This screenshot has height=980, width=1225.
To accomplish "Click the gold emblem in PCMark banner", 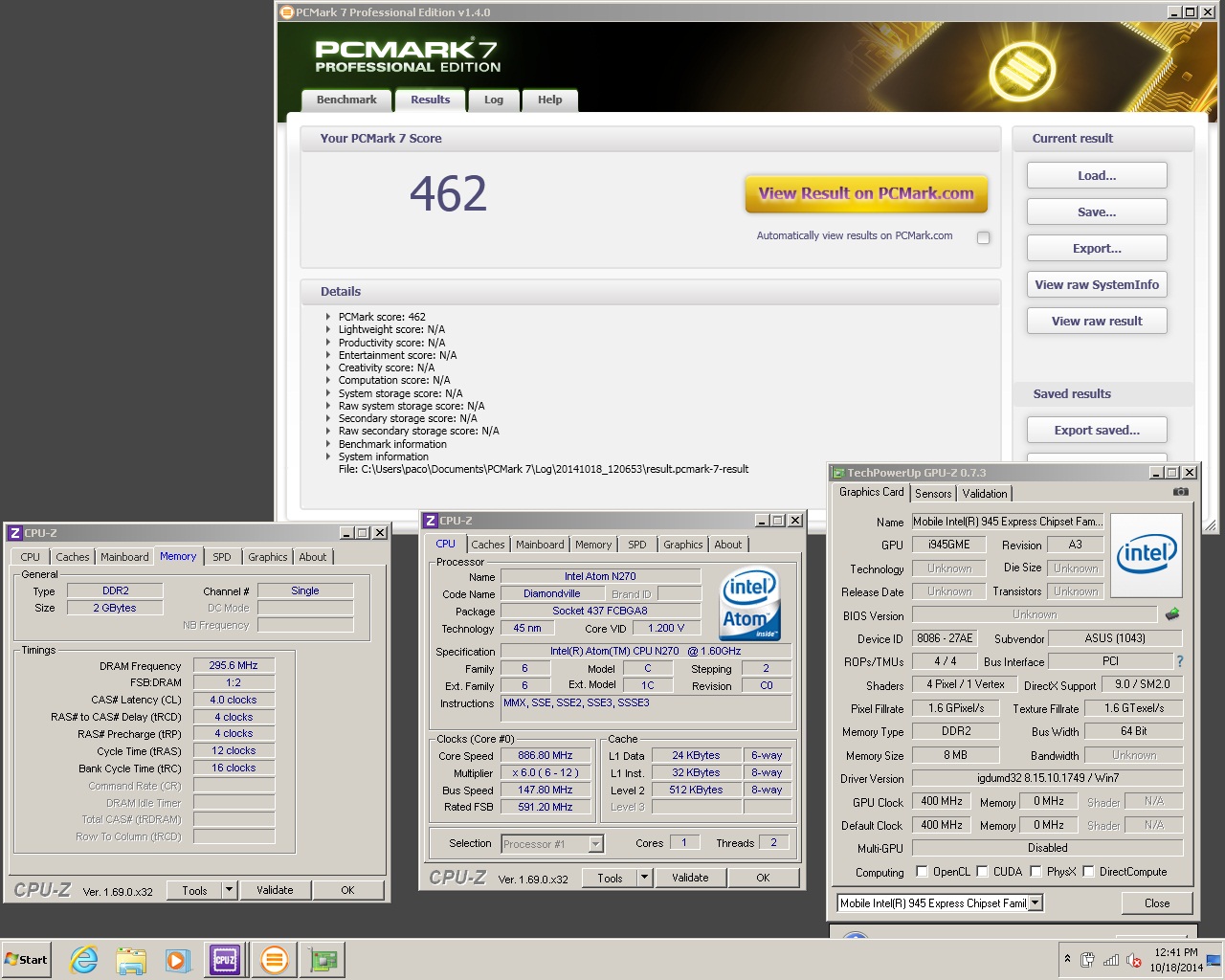I will 1021,72.
